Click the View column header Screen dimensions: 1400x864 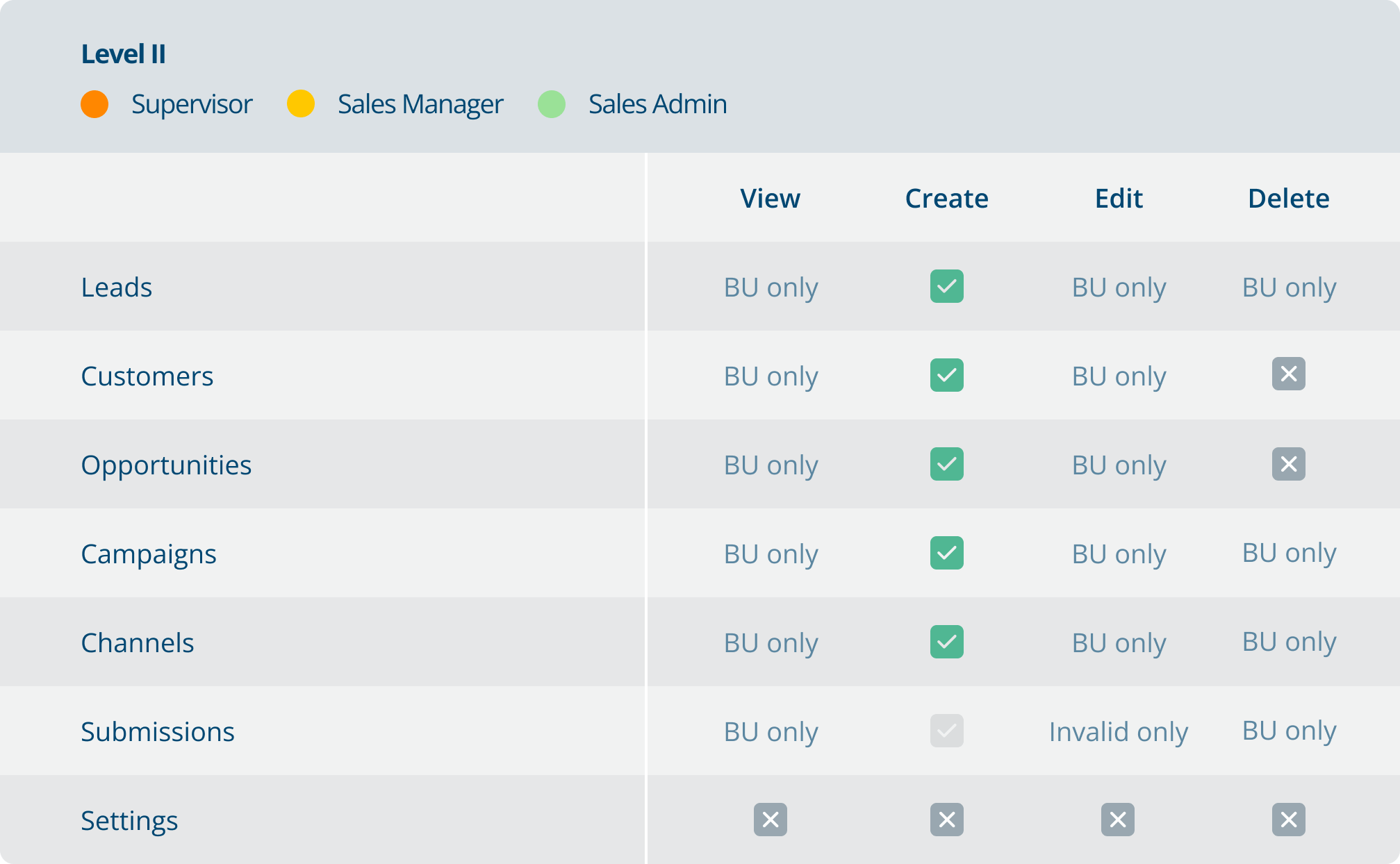[x=770, y=199]
